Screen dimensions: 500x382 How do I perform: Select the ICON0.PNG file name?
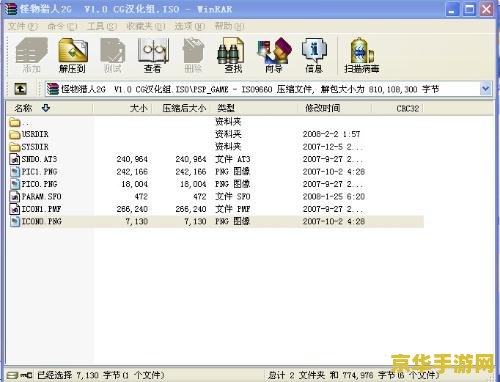coord(41,221)
